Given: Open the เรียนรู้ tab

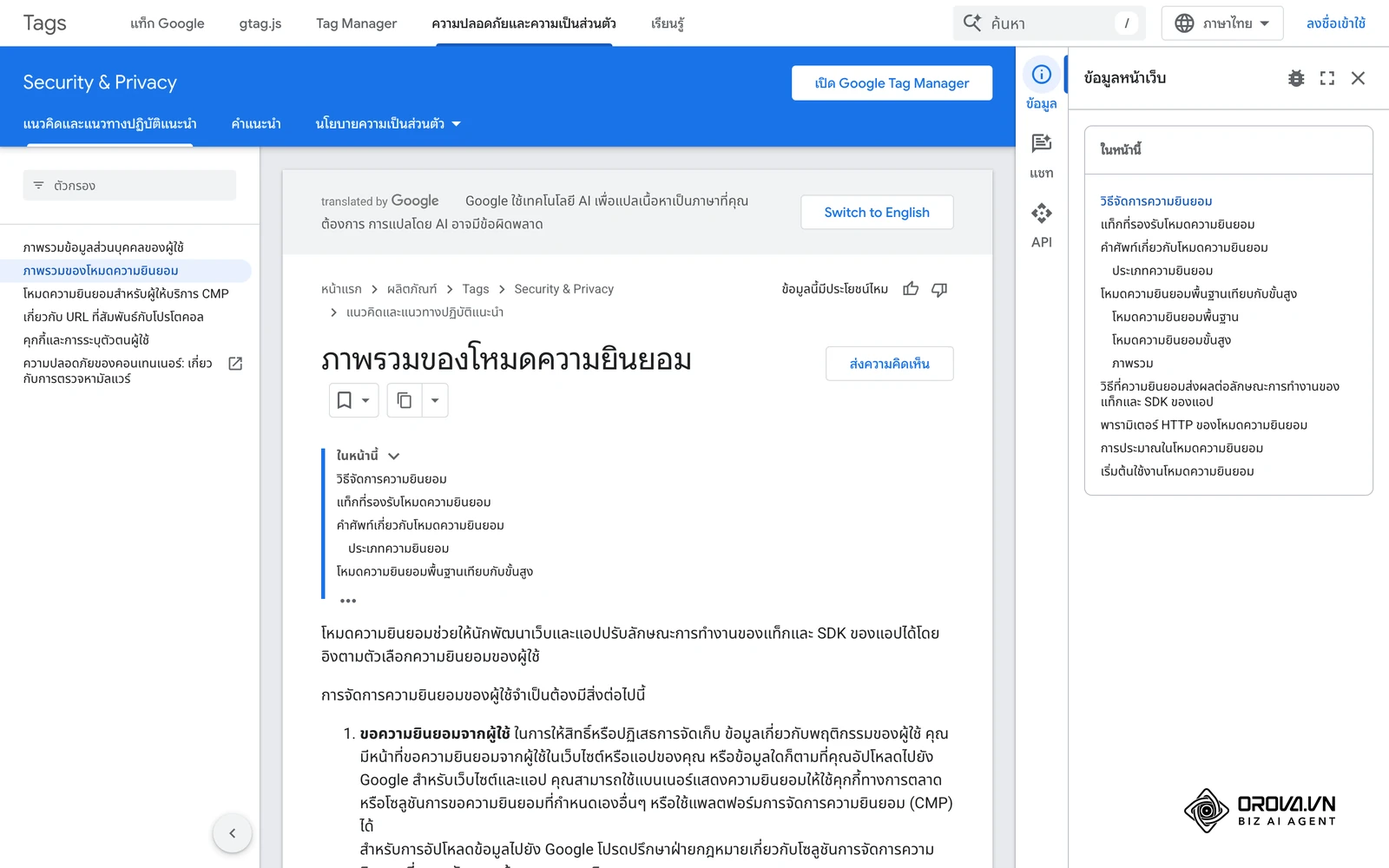Looking at the screenshot, I should [668, 23].
